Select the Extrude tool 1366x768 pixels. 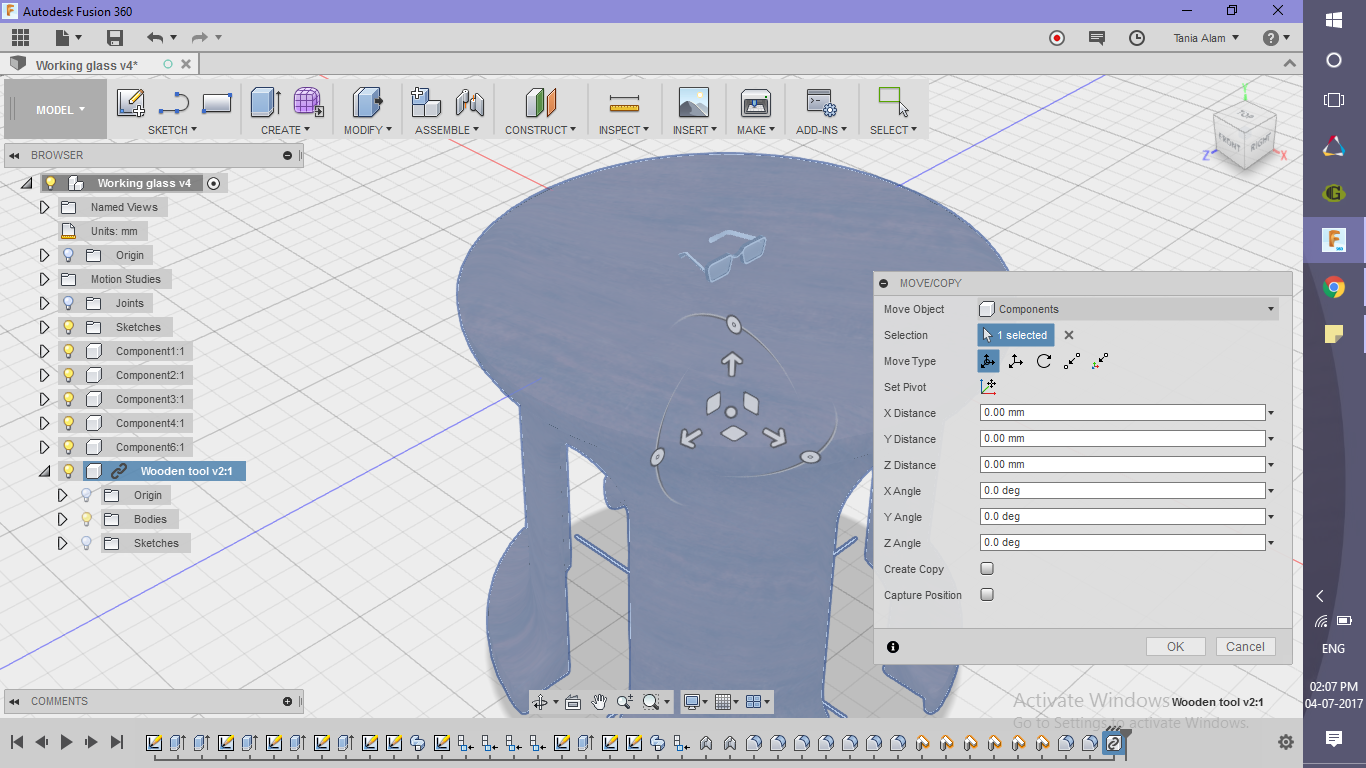coord(265,103)
